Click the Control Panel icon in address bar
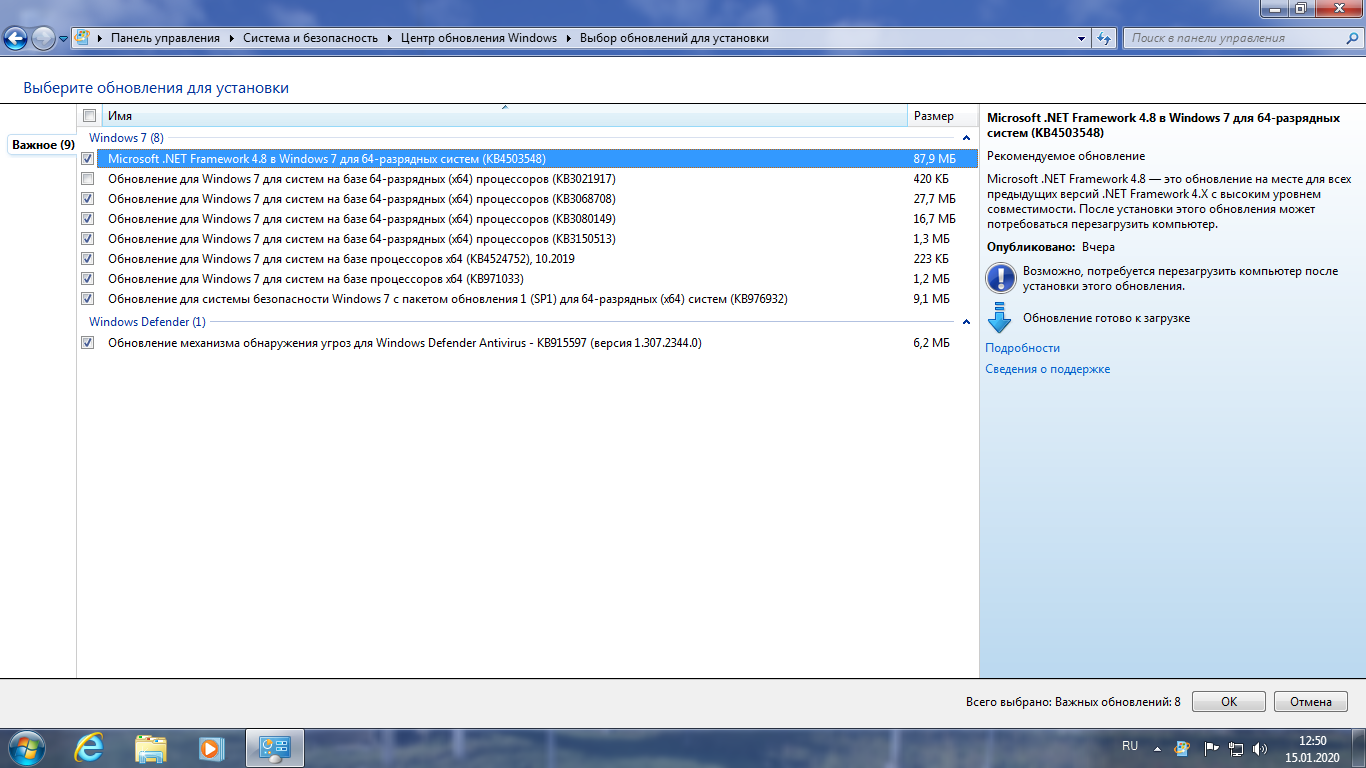Image resolution: width=1366 pixels, height=768 pixels. [x=84, y=38]
